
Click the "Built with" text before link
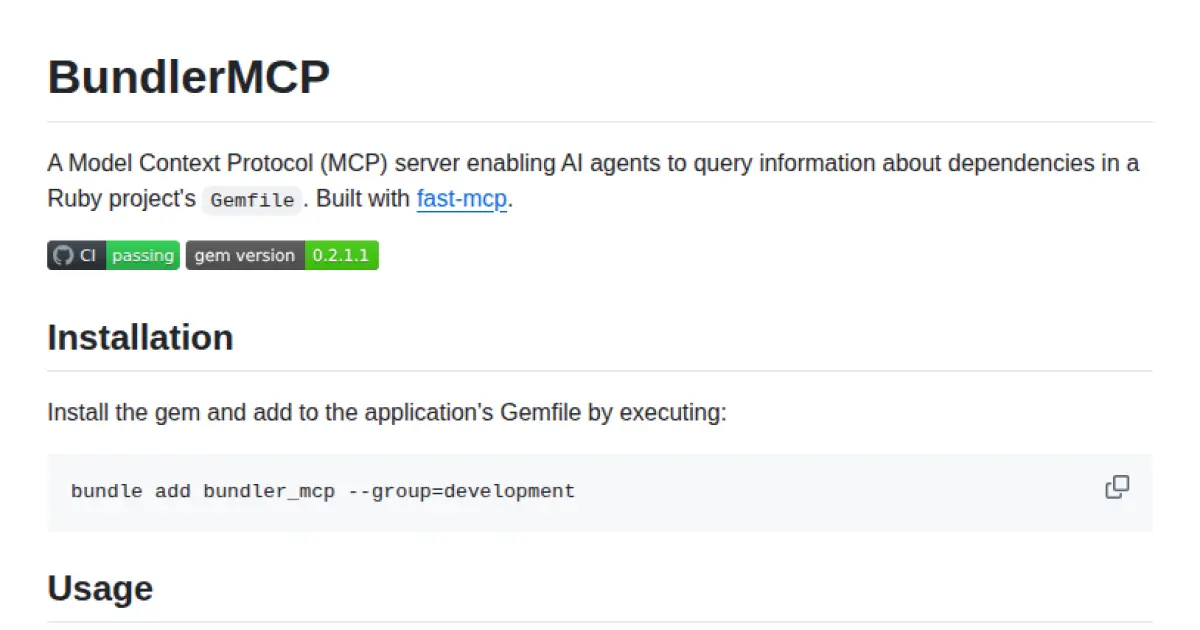[x=362, y=198]
